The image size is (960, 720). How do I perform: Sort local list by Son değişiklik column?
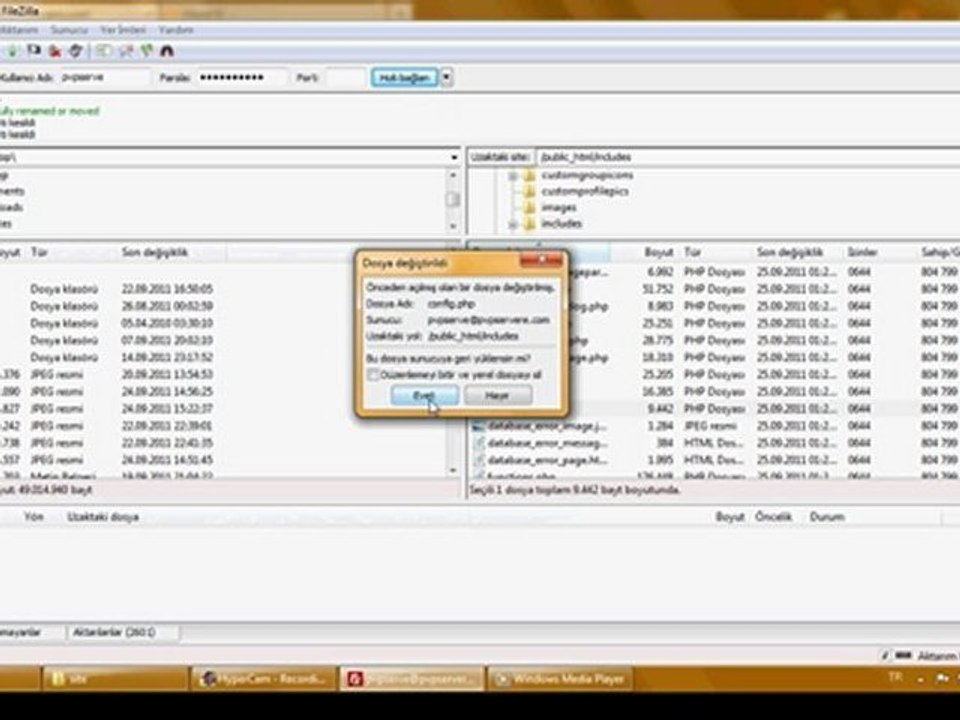pos(154,252)
